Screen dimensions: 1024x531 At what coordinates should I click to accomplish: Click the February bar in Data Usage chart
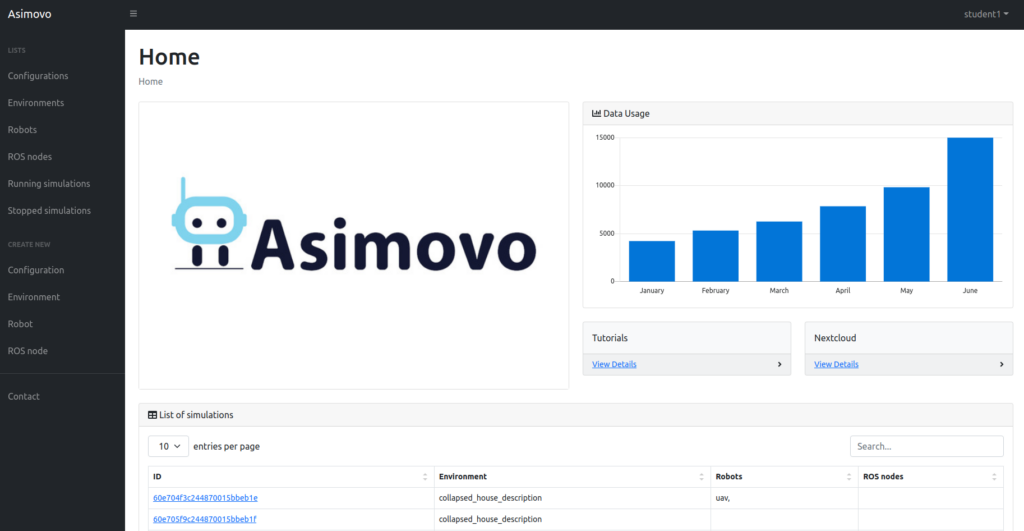click(x=715, y=256)
